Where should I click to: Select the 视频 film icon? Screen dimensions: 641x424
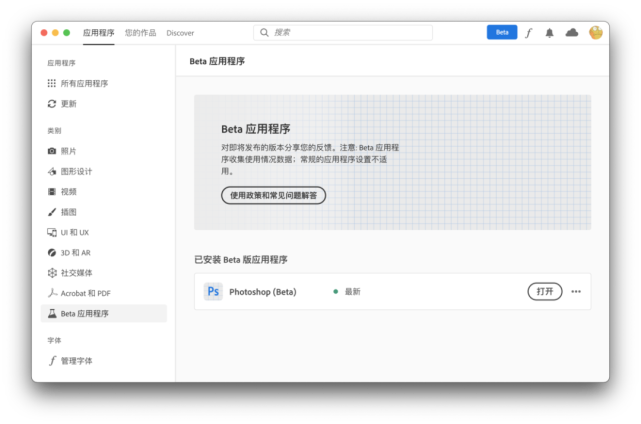tap(52, 191)
